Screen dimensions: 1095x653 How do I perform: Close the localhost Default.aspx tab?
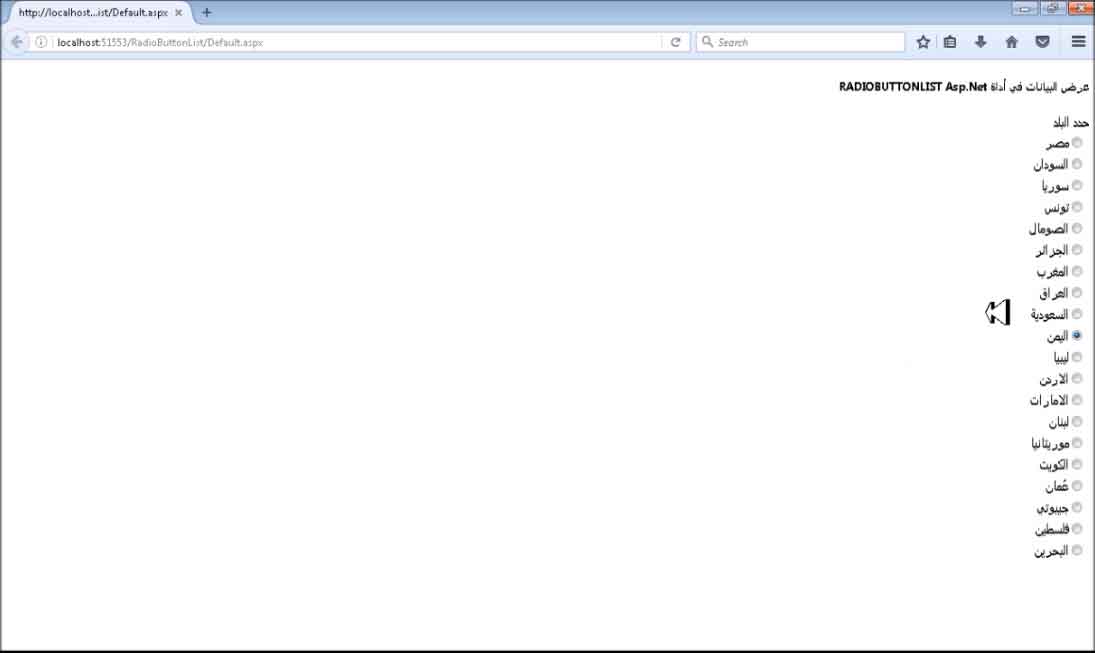tap(179, 13)
